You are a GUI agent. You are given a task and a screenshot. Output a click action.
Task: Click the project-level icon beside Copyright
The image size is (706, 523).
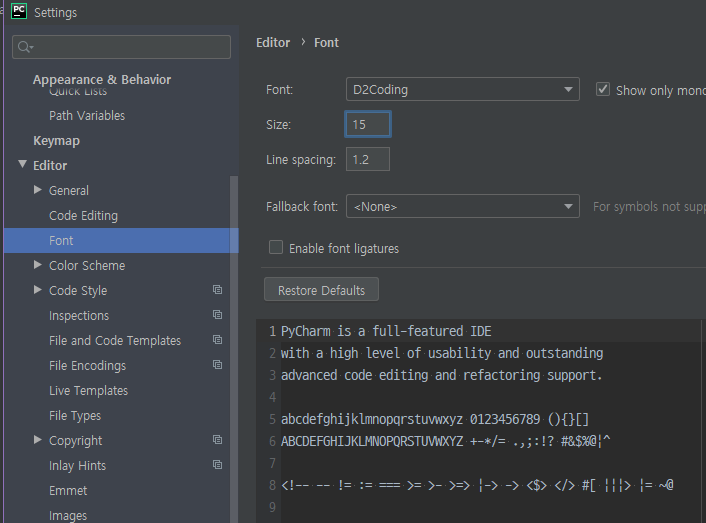pos(217,440)
